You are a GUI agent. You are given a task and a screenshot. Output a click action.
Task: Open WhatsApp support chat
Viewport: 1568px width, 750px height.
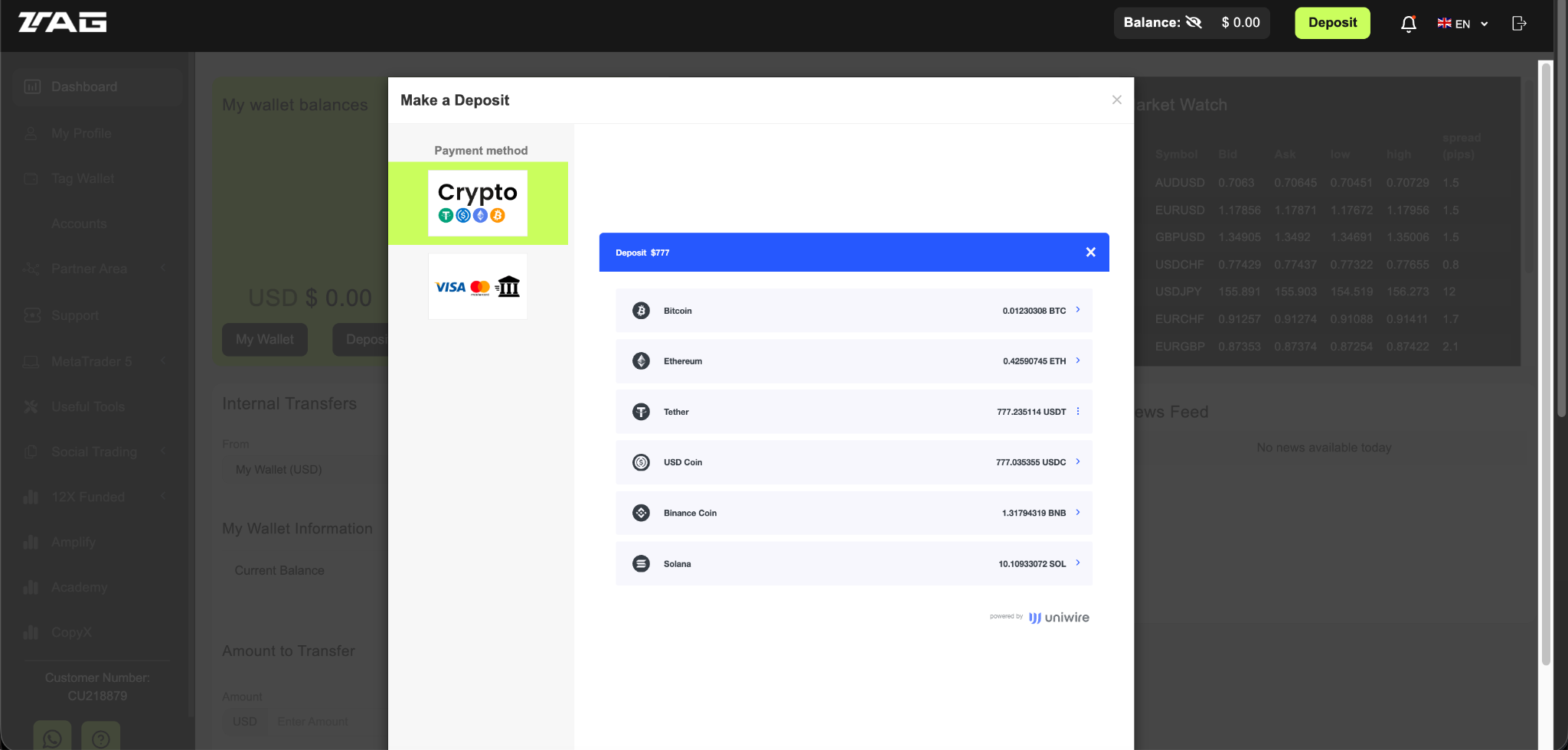(51, 737)
